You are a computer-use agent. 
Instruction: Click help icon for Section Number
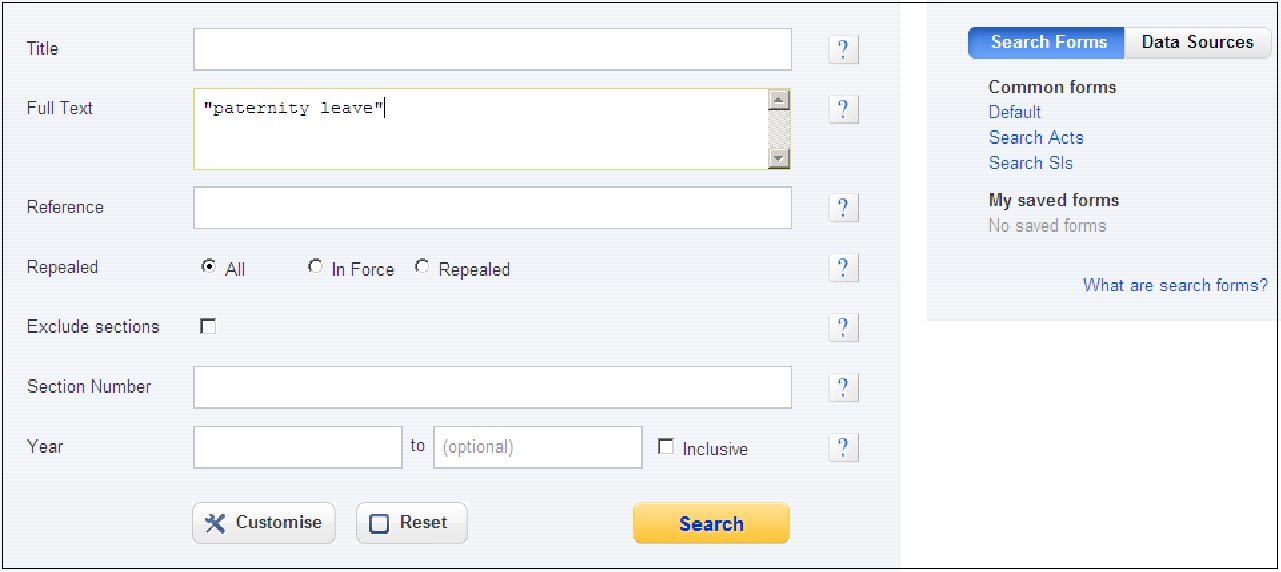pos(843,387)
